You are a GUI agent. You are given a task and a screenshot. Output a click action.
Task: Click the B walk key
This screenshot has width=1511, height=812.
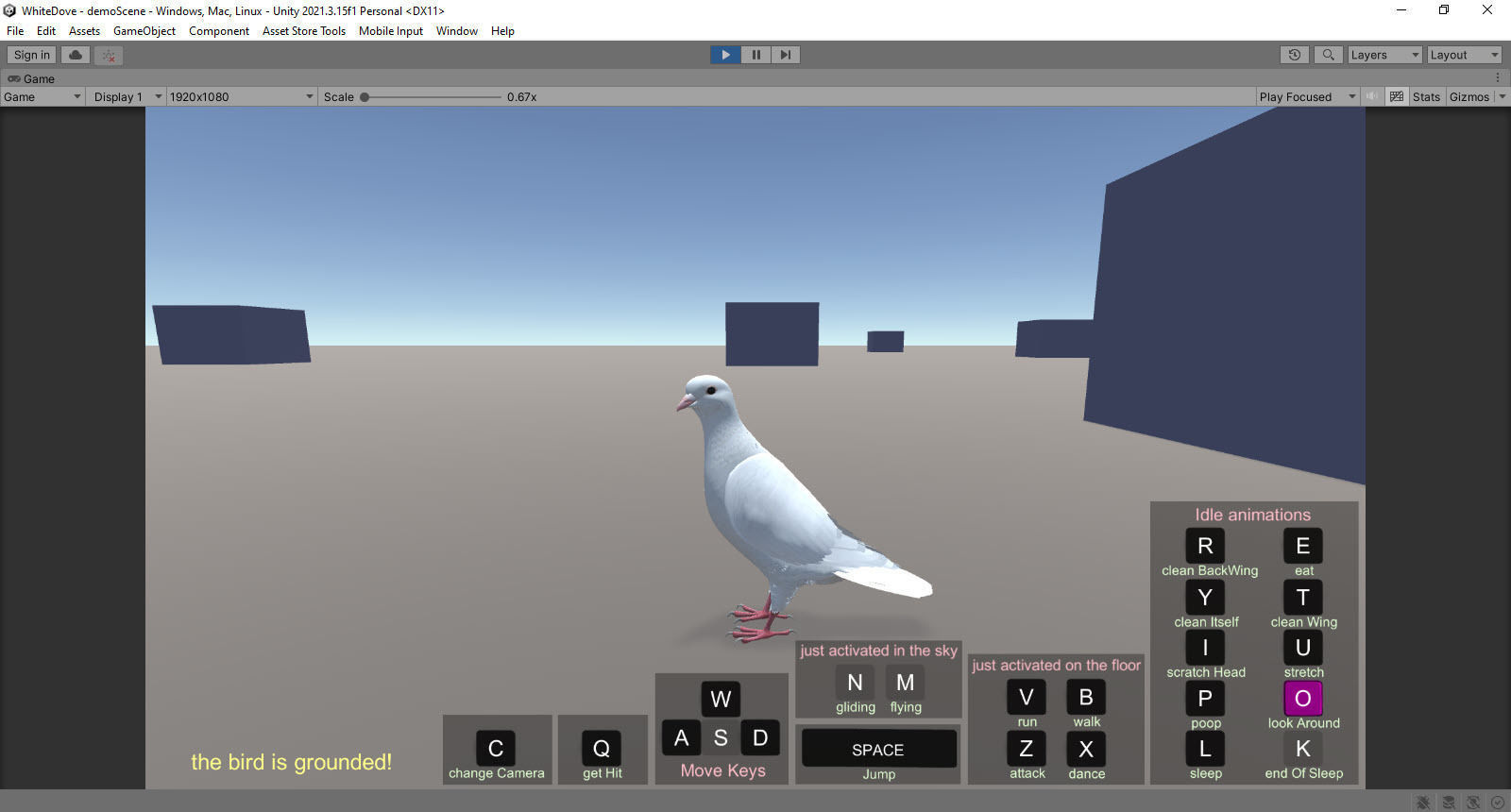click(1086, 697)
